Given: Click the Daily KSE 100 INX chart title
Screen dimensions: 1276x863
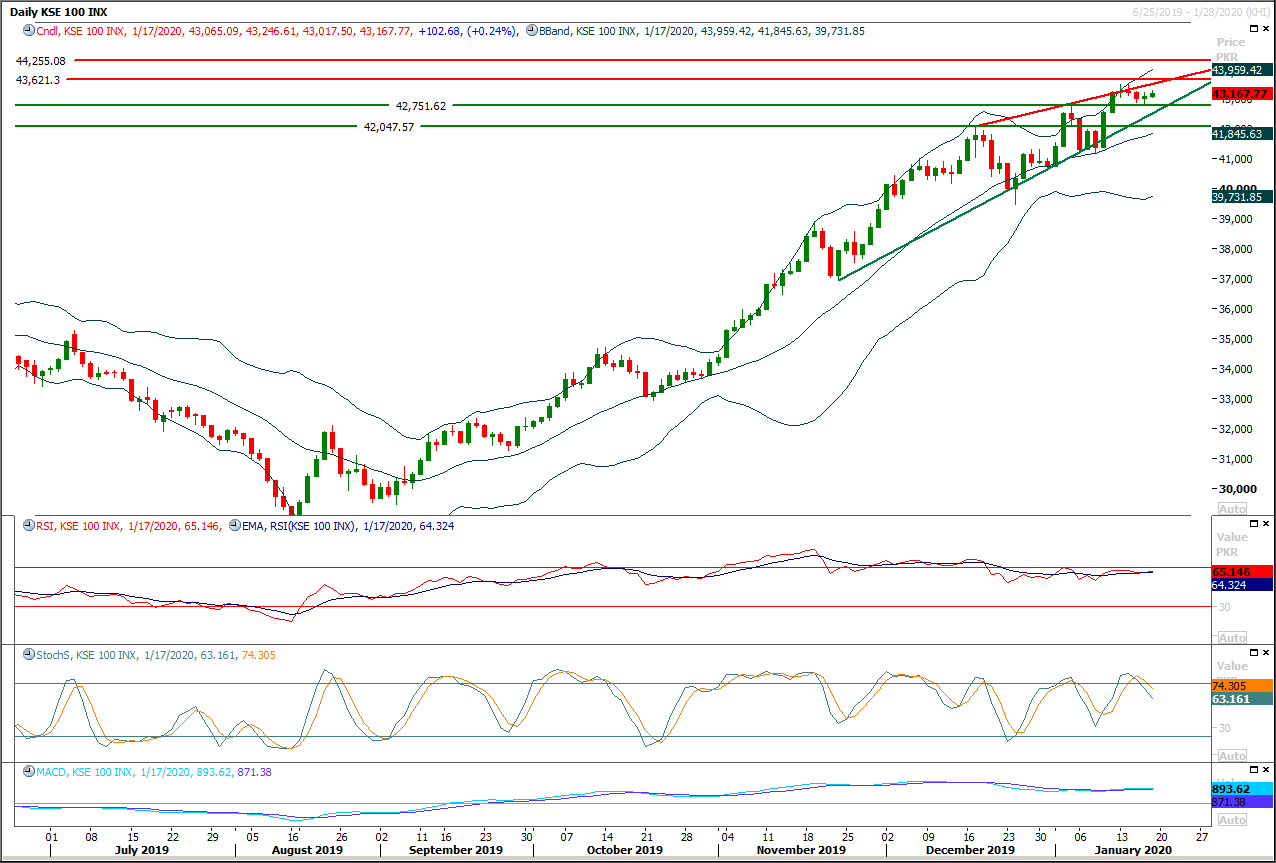Looking at the screenshot, I should click(60, 12).
